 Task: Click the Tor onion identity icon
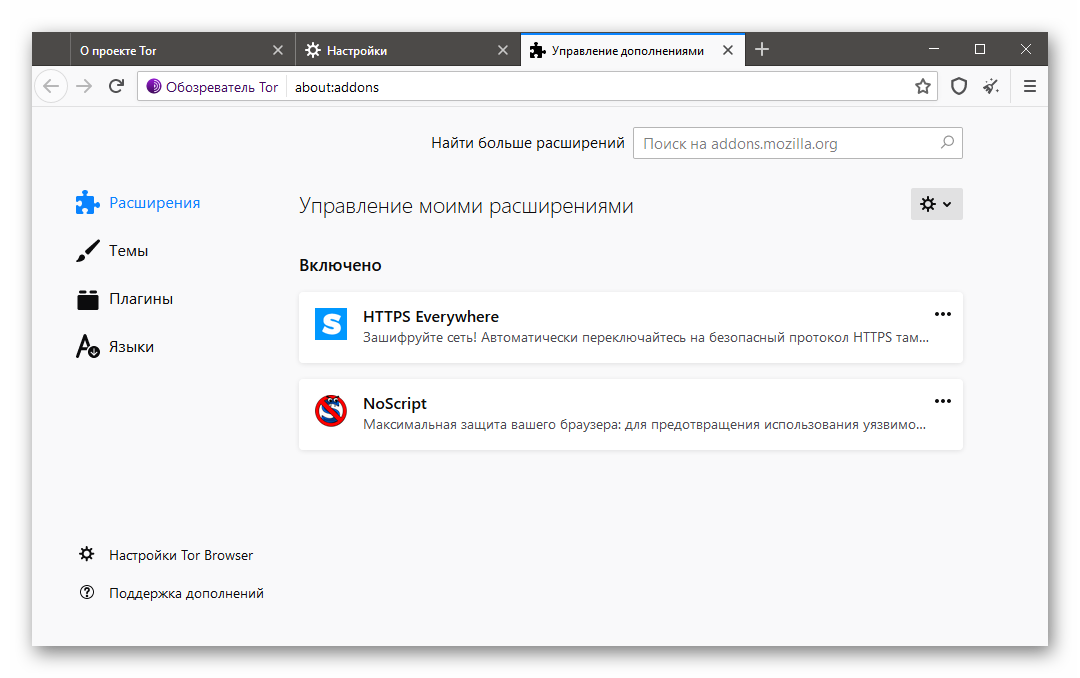[x=154, y=86]
